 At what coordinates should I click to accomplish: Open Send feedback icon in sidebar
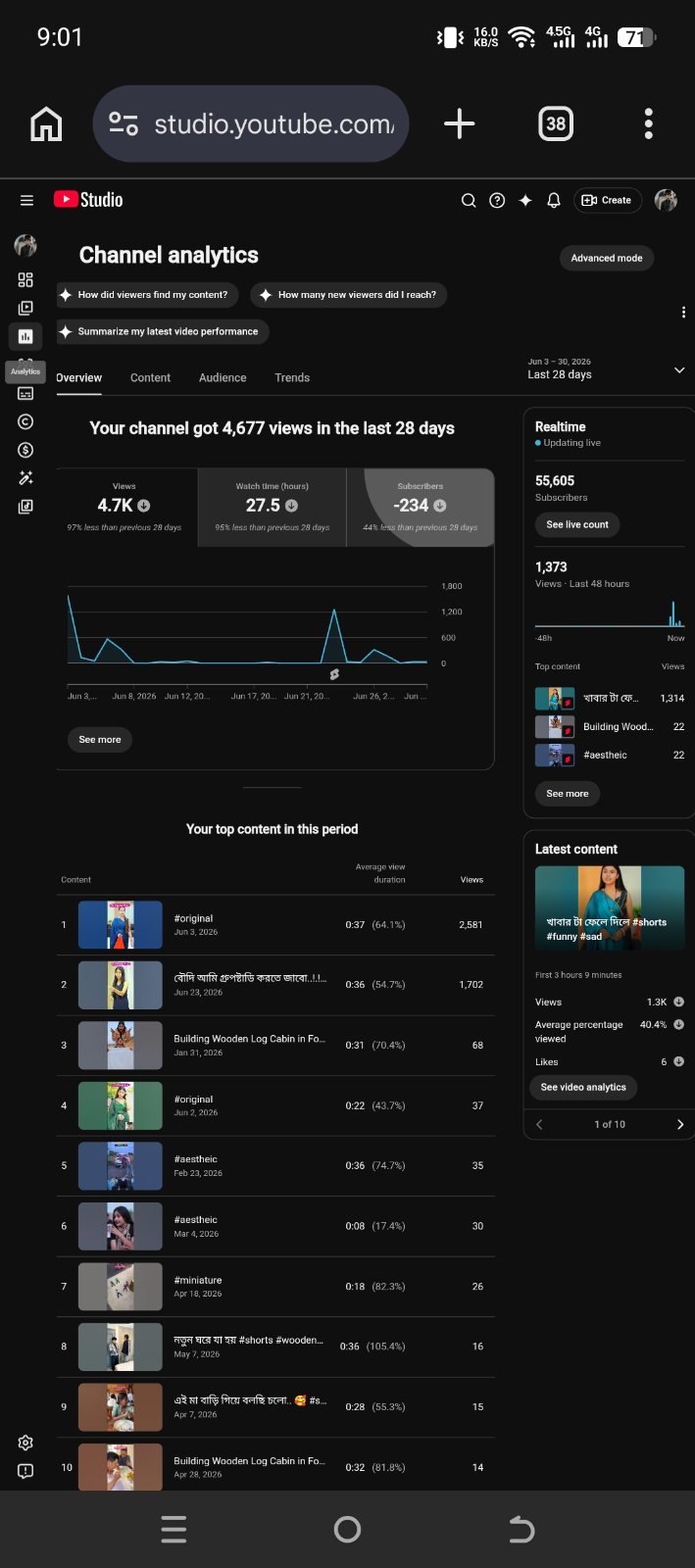pyautogui.click(x=25, y=1471)
